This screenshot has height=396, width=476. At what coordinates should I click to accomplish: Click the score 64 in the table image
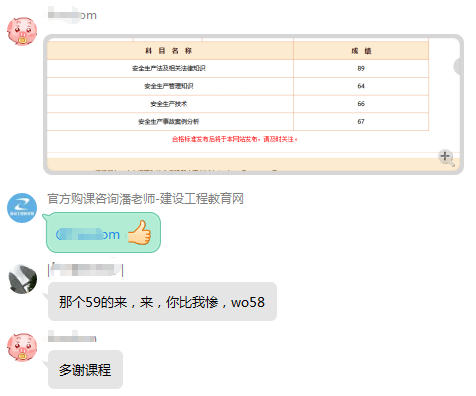point(361,86)
